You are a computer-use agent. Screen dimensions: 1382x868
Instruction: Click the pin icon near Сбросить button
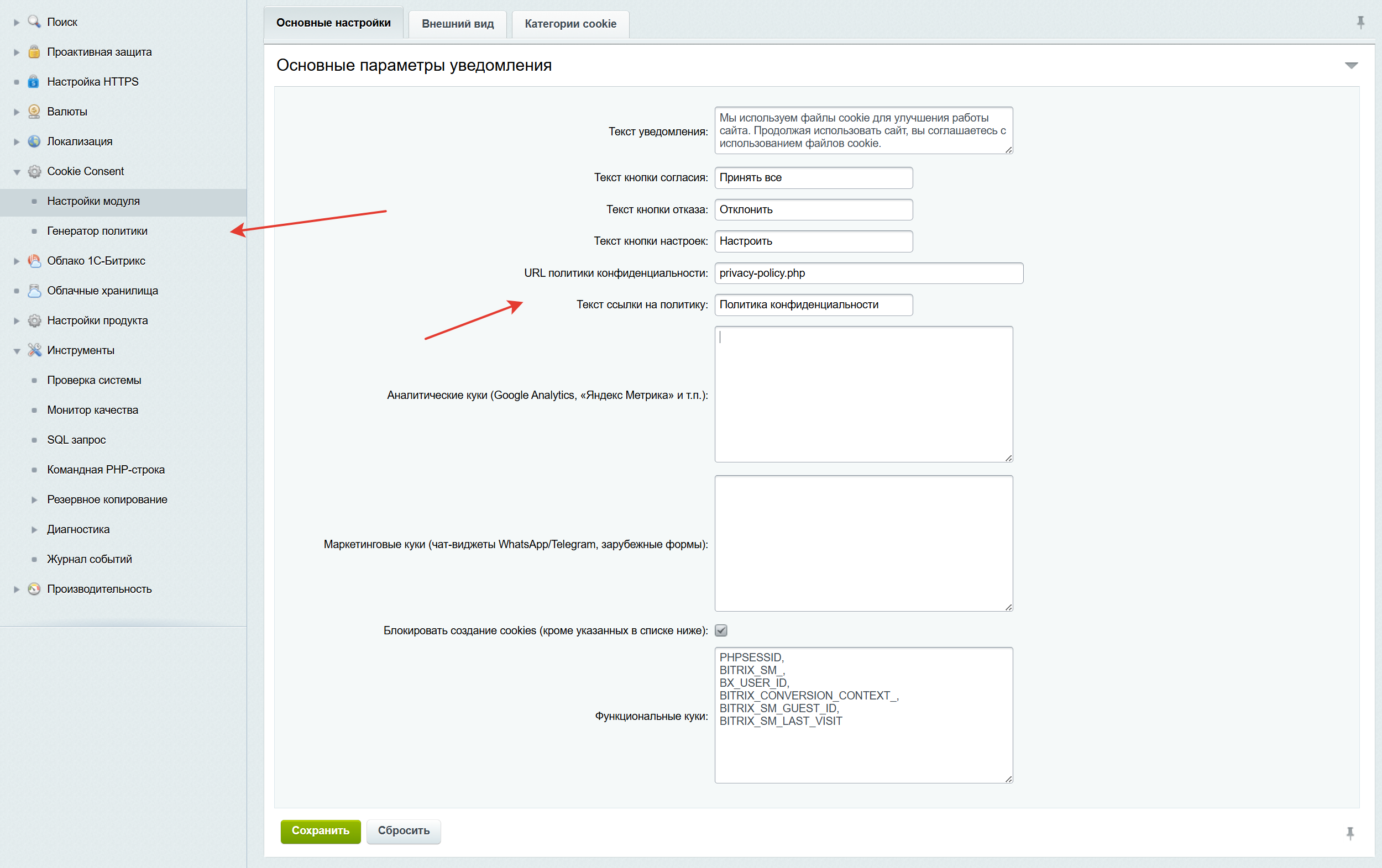(x=1350, y=833)
